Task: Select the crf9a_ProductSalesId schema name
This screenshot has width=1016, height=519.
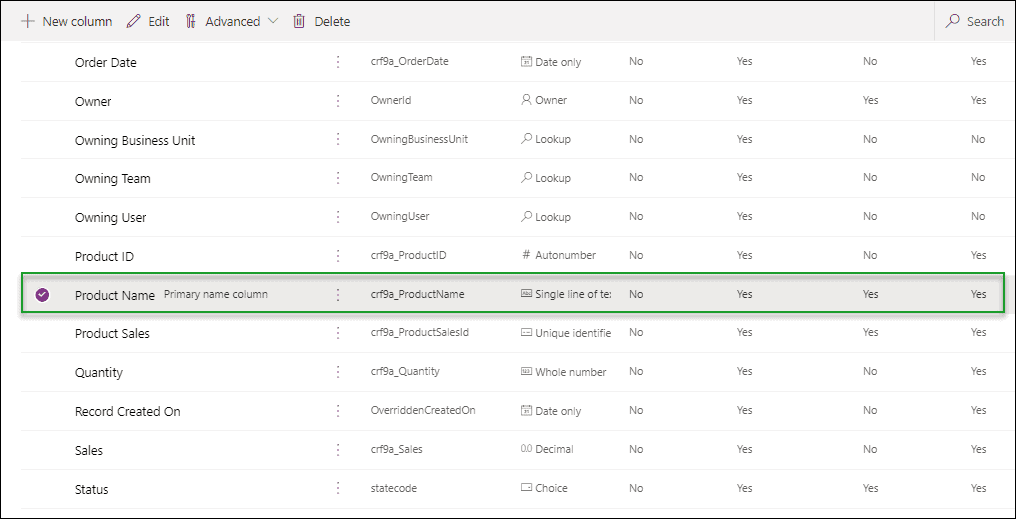Action: pos(420,332)
